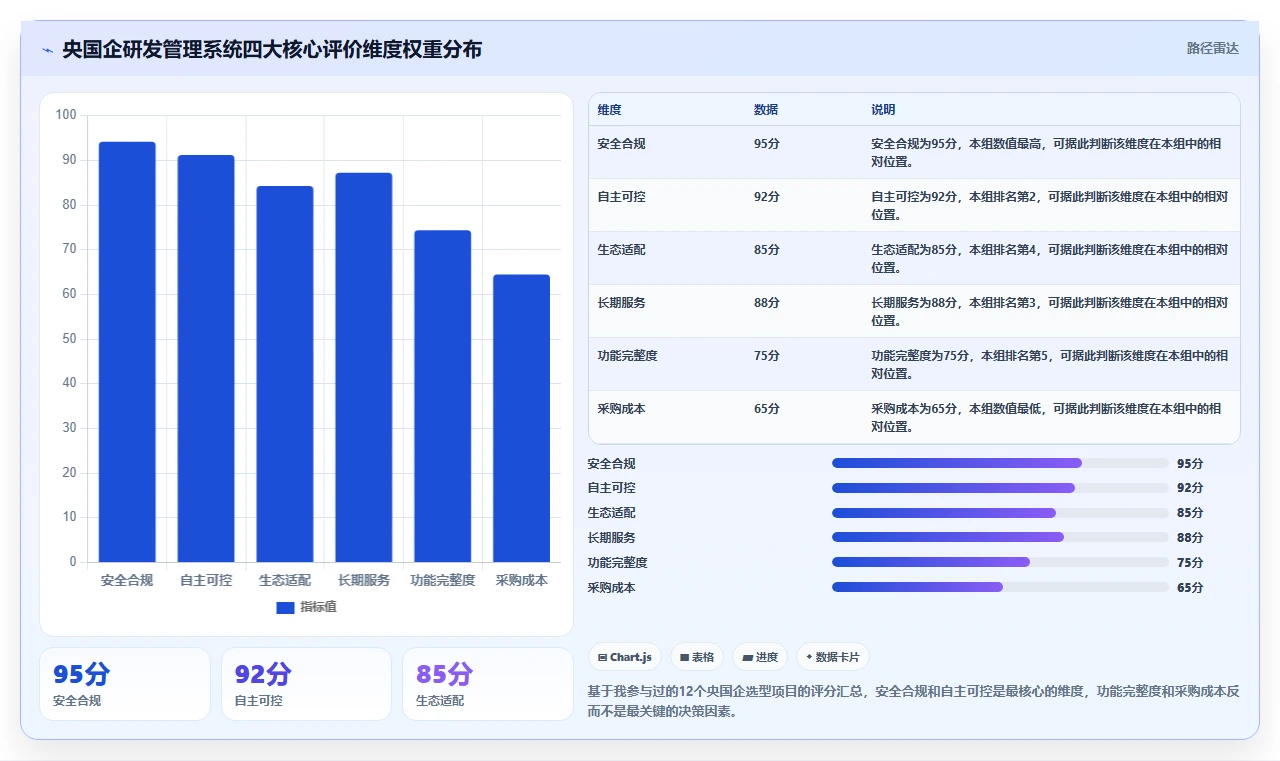Select the Chart.js chip
Image resolution: width=1280 pixels, height=761 pixels.
(625, 657)
